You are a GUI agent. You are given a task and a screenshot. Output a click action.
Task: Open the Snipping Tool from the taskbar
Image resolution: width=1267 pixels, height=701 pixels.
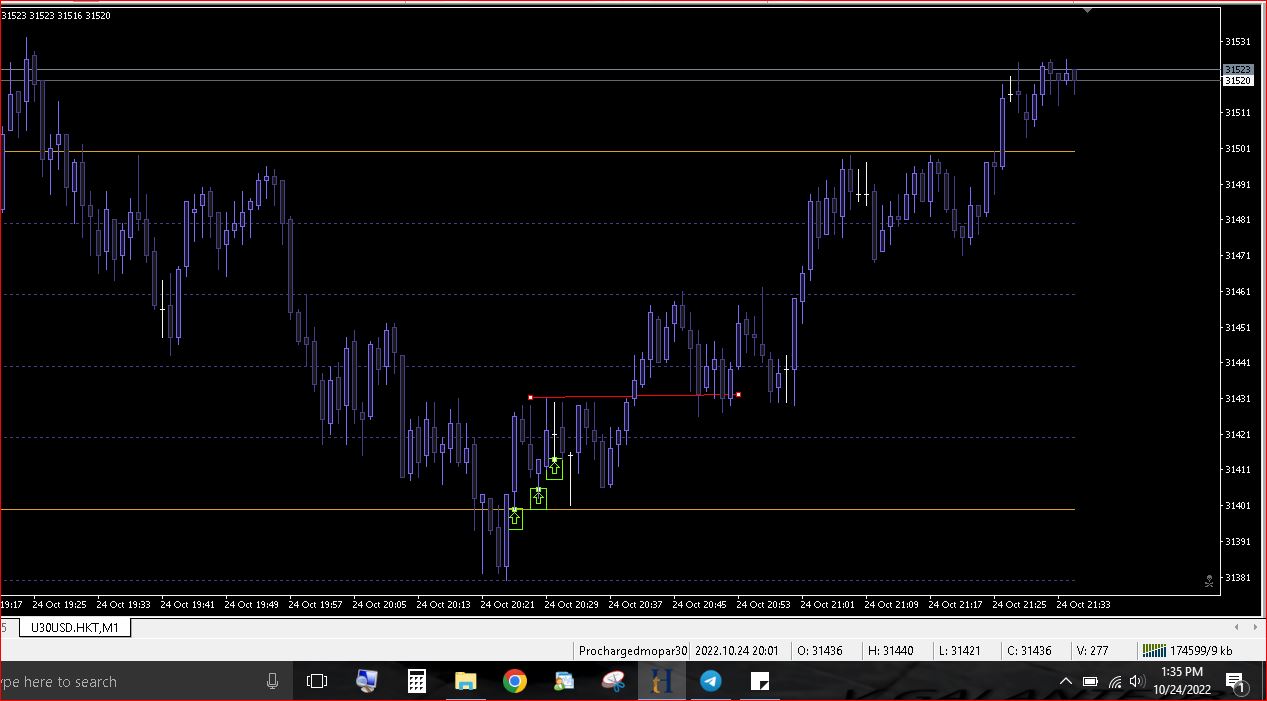coord(613,681)
